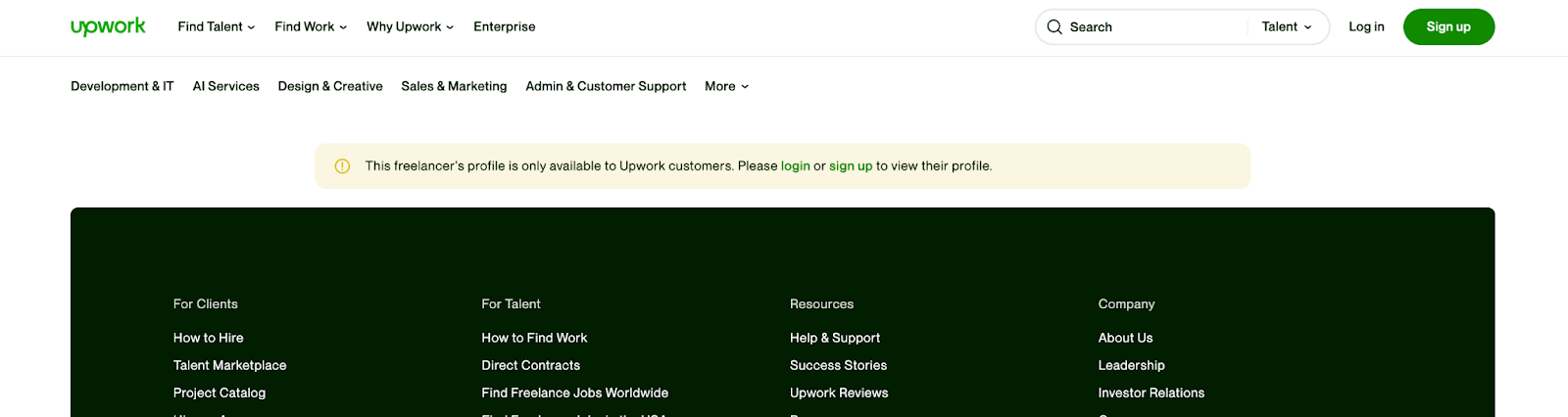This screenshot has width=1568, height=417.
Task: Click Log in in the header
Action: (x=1366, y=27)
